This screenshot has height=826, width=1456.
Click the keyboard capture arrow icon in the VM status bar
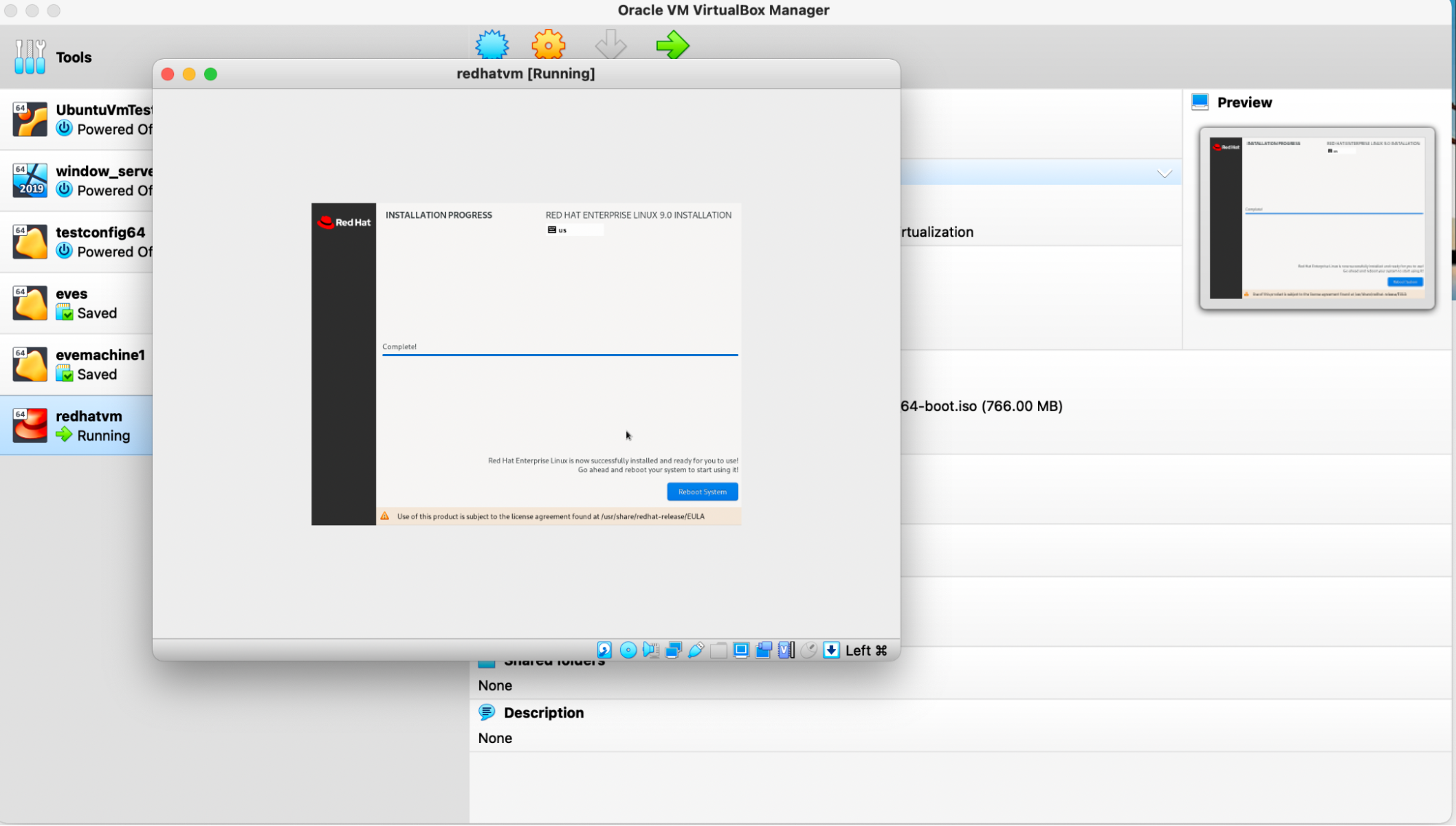coord(831,650)
